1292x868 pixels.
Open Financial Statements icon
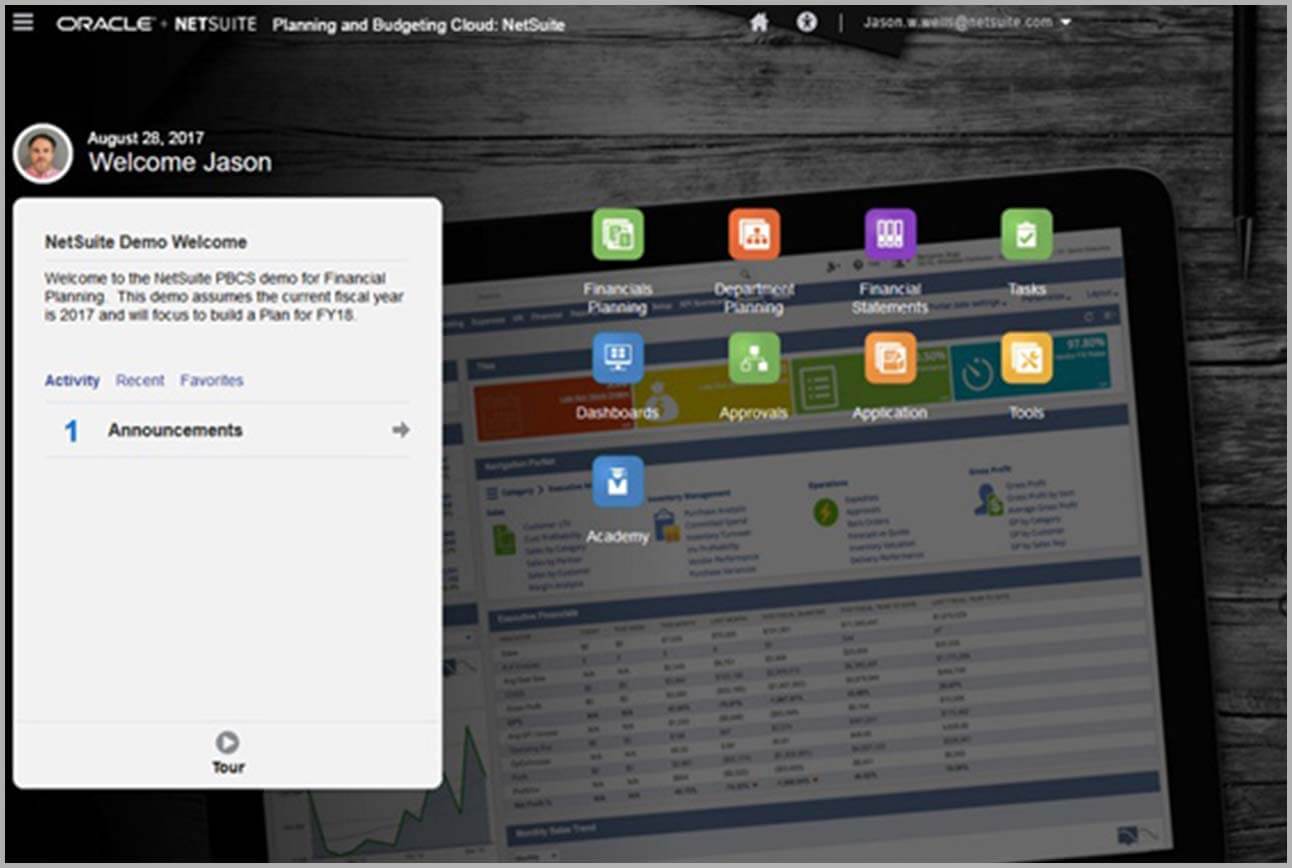(x=890, y=235)
